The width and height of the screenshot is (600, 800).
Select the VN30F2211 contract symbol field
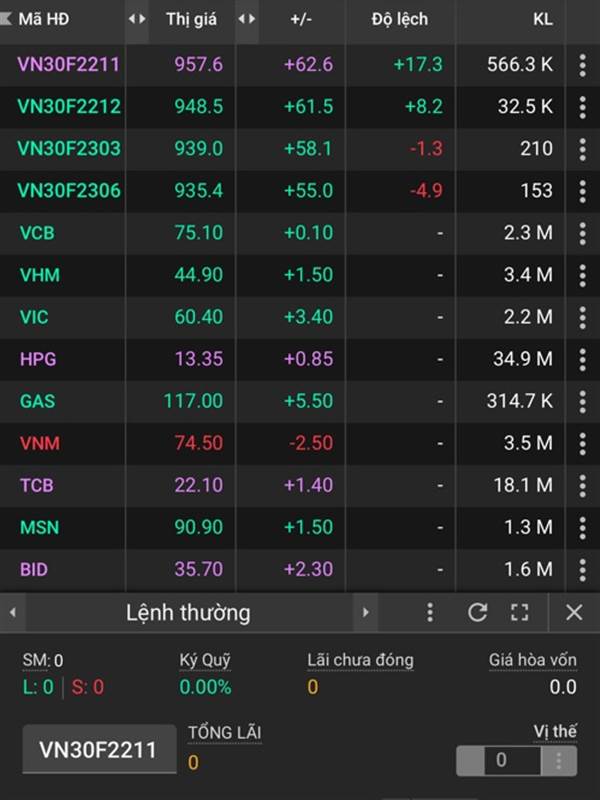point(99,750)
